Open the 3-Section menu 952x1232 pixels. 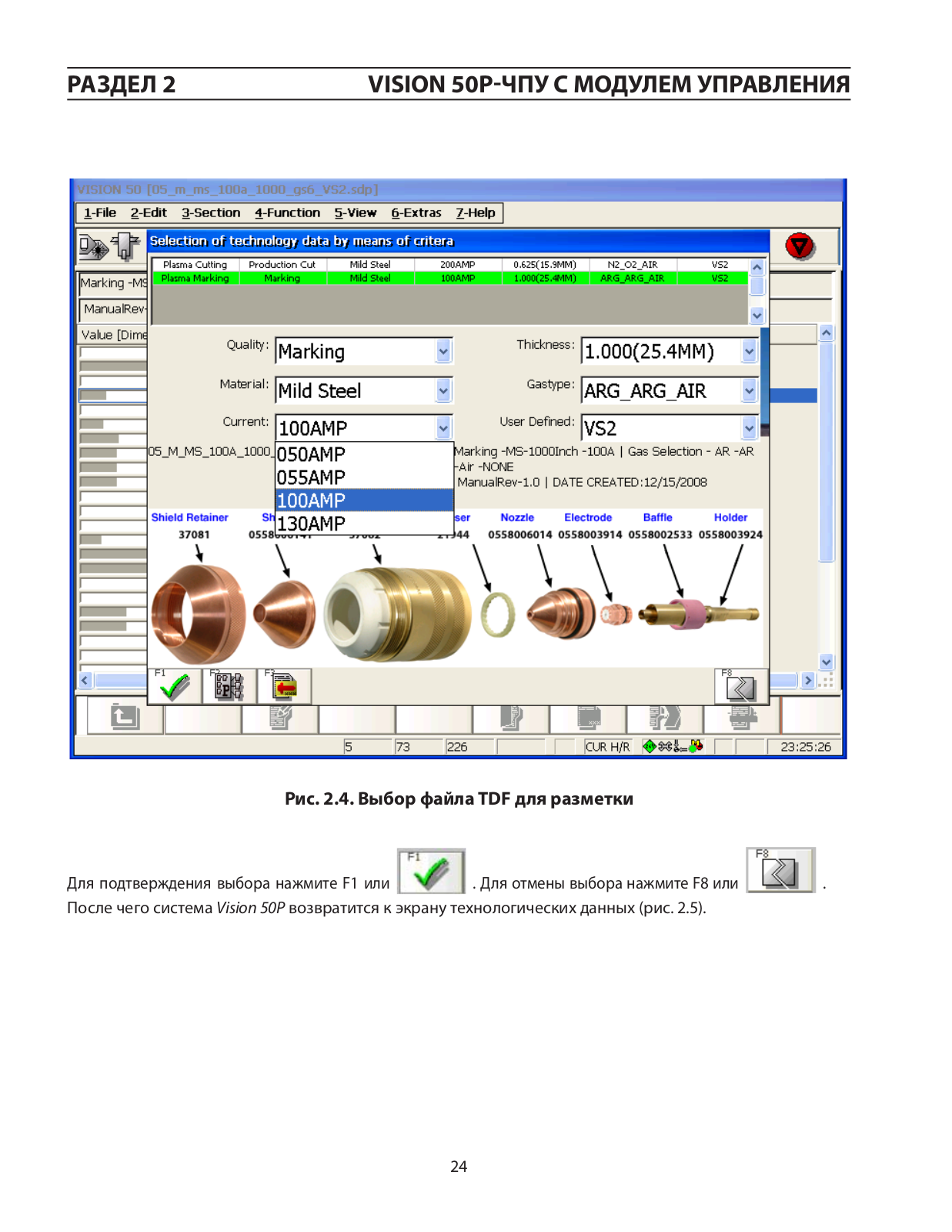pos(211,213)
